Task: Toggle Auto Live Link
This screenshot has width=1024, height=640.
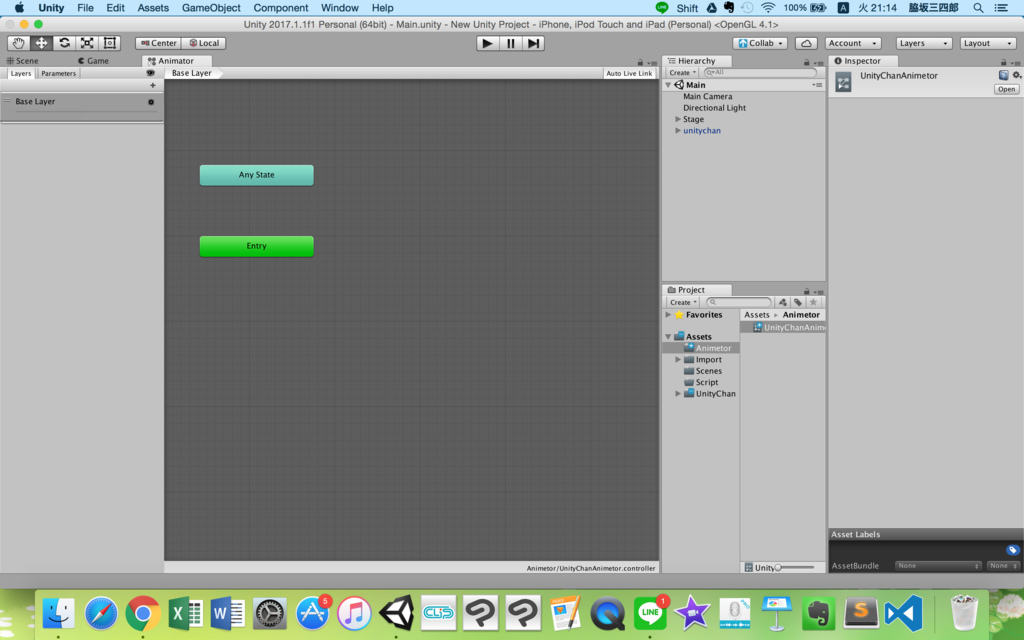Action: [629, 73]
